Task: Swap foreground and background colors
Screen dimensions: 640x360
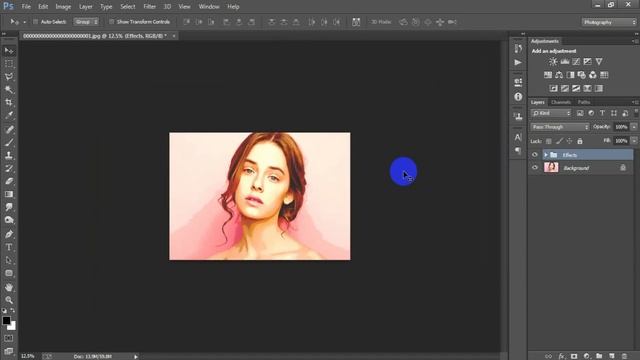Action: coord(13,311)
